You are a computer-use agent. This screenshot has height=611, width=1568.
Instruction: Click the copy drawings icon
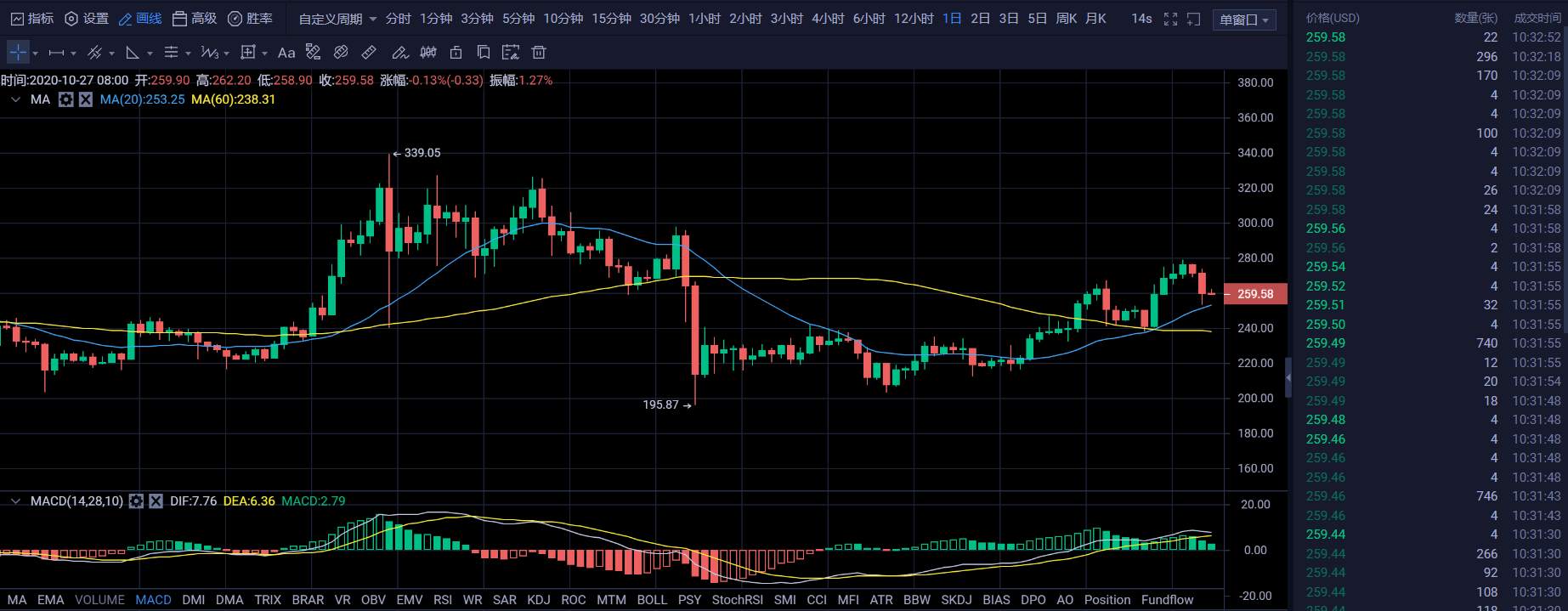point(483,53)
